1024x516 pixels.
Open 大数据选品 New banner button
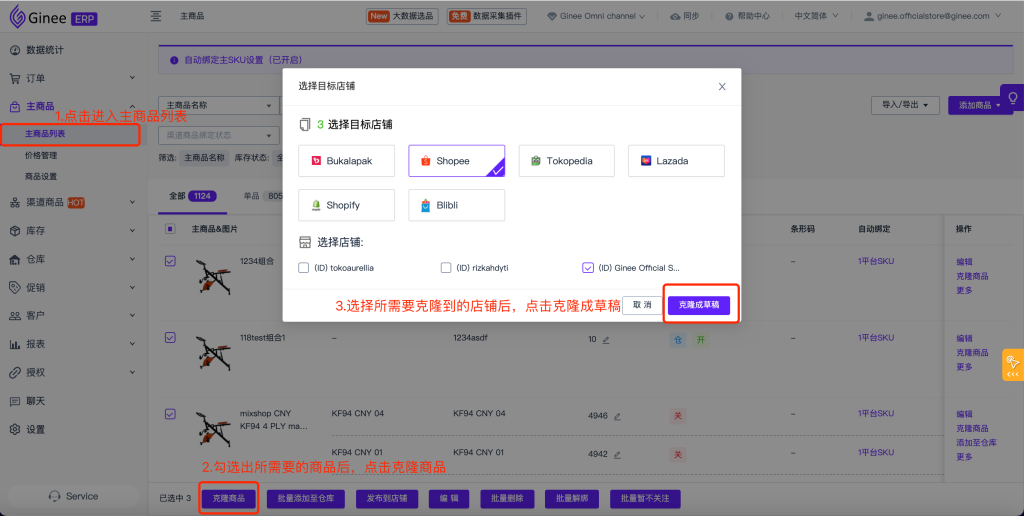[x=402, y=16]
